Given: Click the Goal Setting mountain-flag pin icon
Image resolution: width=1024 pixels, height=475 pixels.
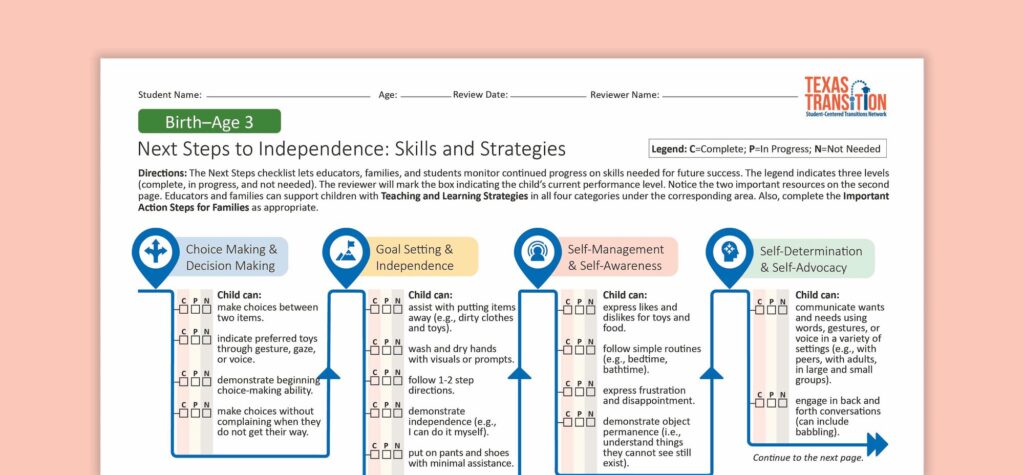Looking at the screenshot, I should pos(346,255).
